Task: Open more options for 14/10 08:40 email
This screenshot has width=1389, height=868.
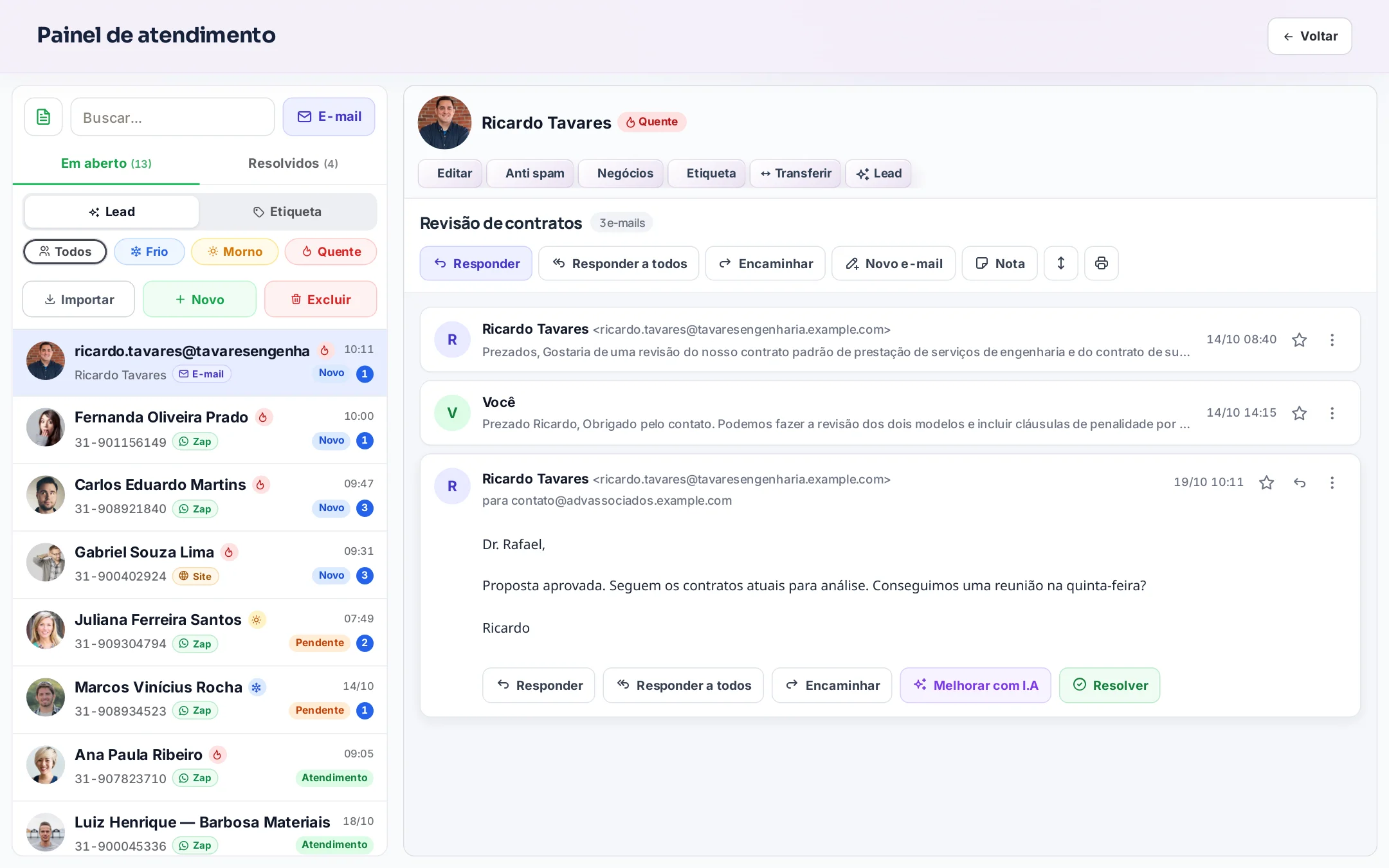Action: click(1332, 339)
